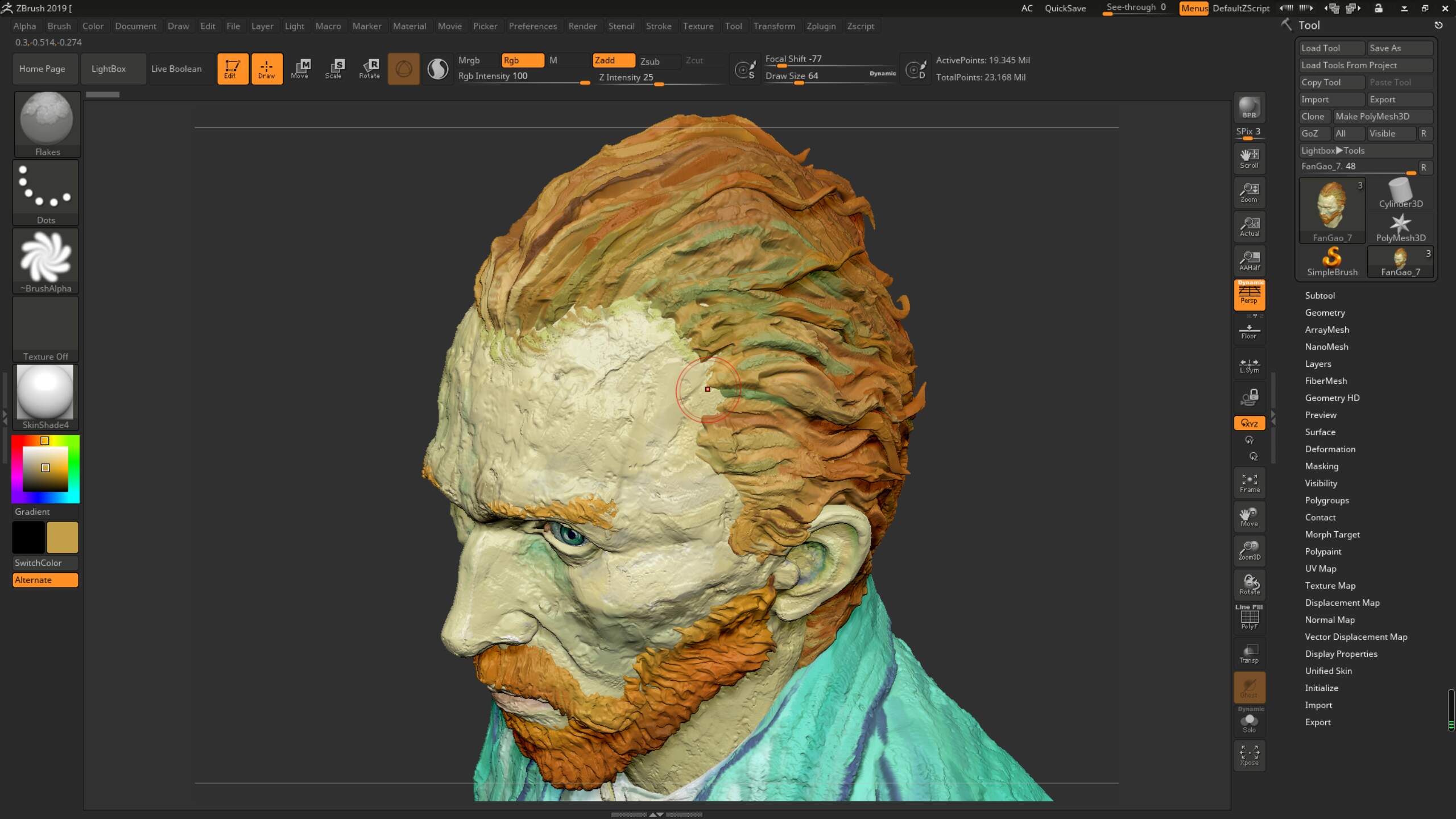
Task: Expand the Subtool section
Action: coord(1319,295)
